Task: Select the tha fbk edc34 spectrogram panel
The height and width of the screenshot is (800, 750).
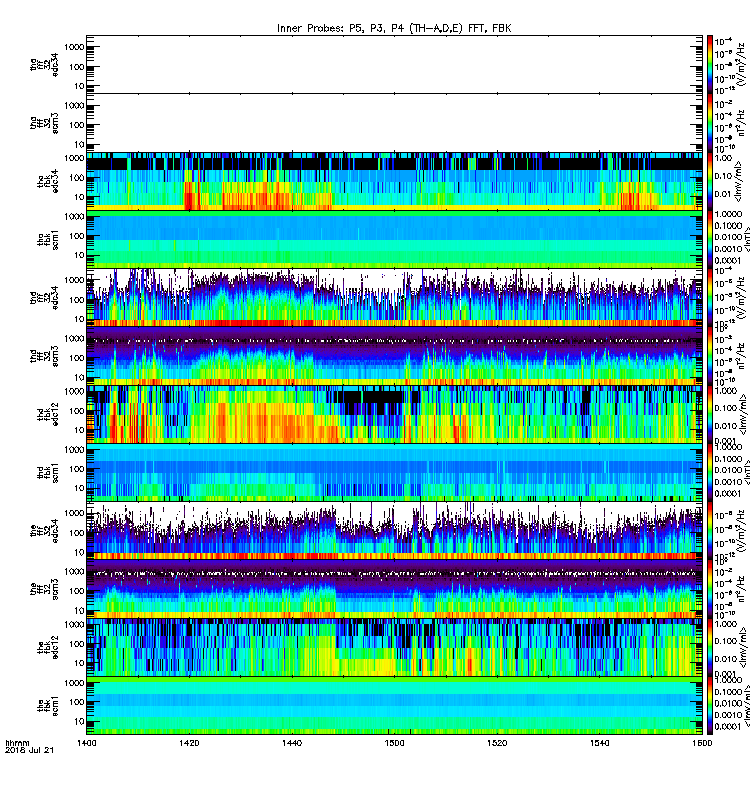Action: tap(394, 181)
